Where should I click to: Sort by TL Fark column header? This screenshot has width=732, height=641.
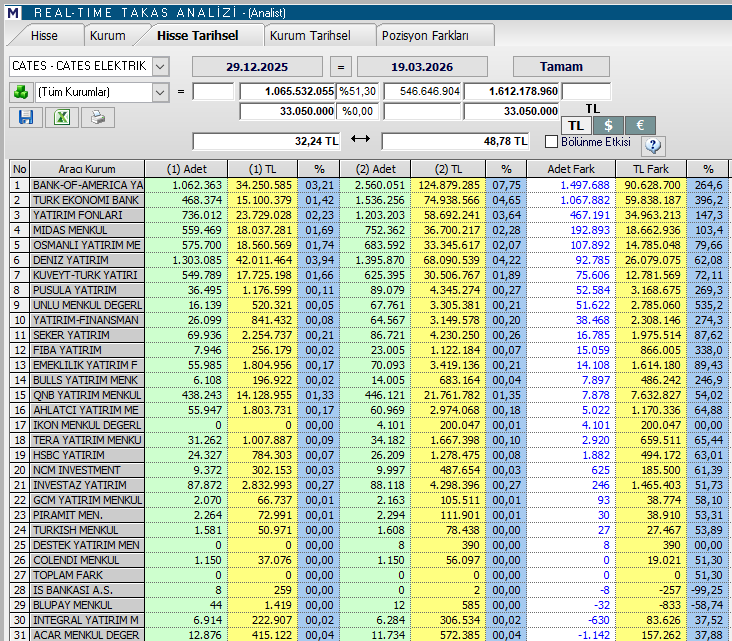[651, 169]
